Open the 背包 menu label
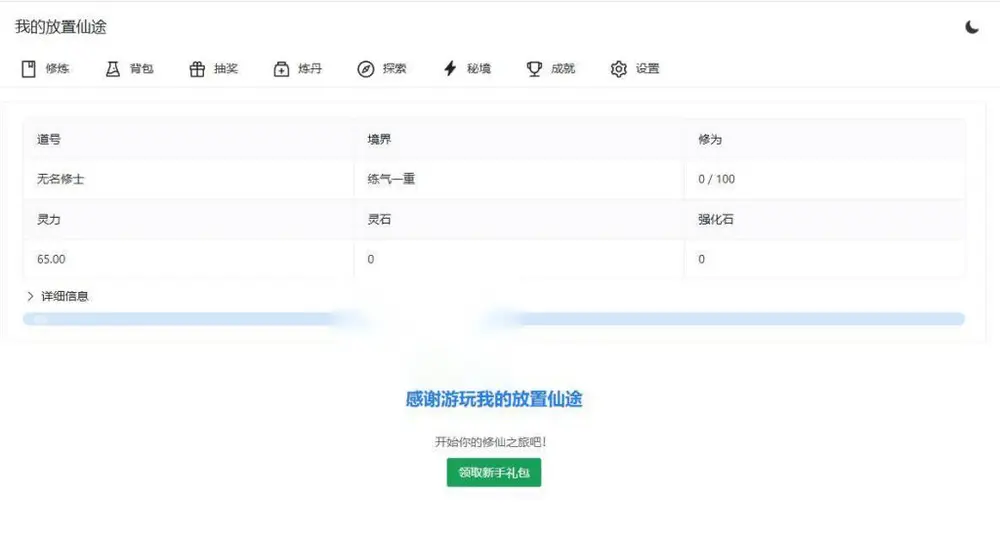Screen dimensions: 1000x534 (x=142, y=69)
